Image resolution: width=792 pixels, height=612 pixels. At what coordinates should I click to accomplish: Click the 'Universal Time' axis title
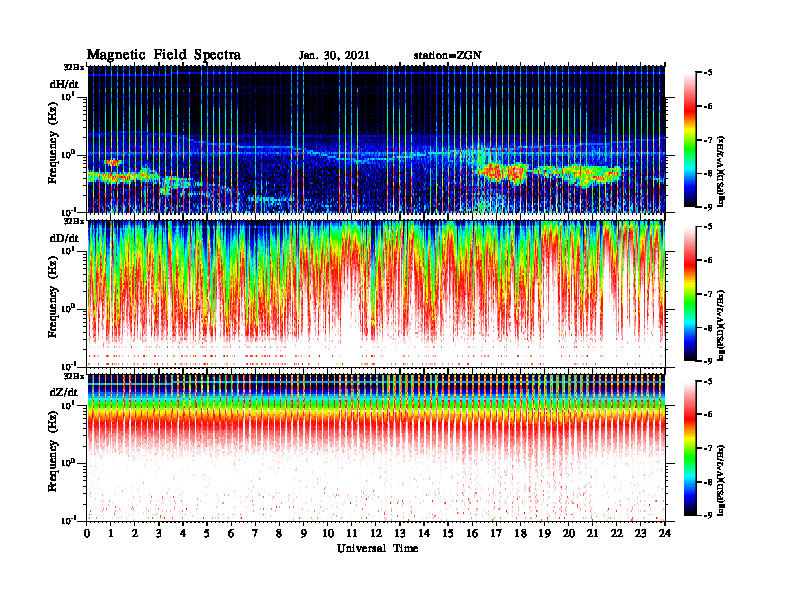pyautogui.click(x=377, y=548)
